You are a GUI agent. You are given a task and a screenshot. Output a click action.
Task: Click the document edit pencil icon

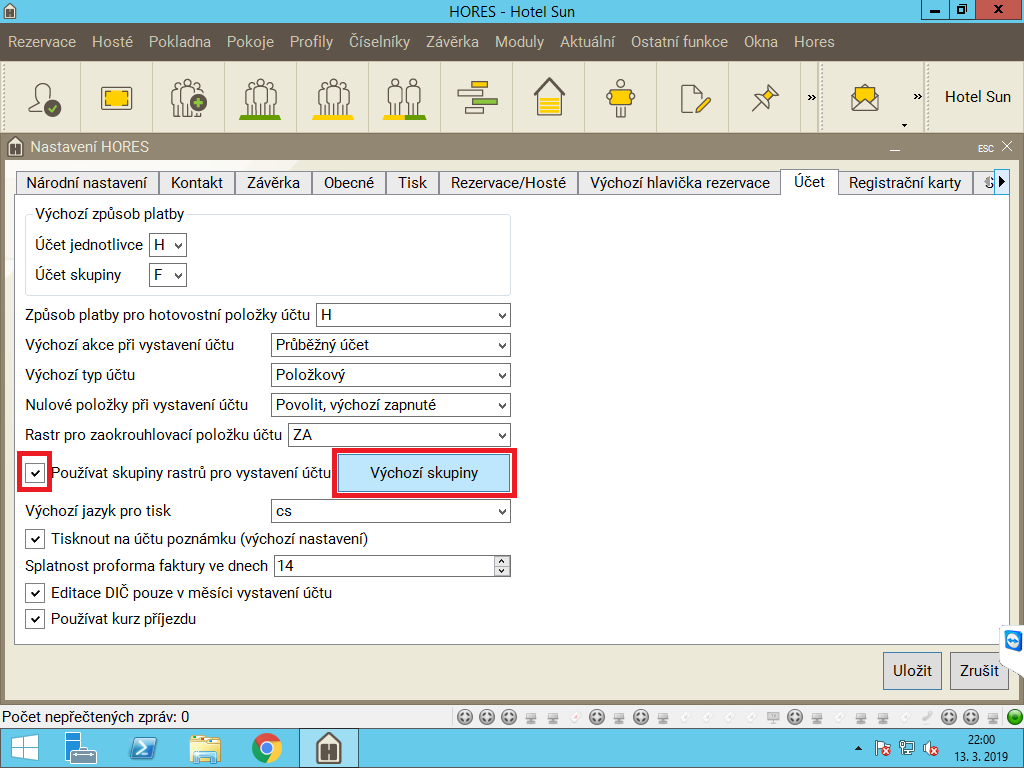tap(693, 97)
